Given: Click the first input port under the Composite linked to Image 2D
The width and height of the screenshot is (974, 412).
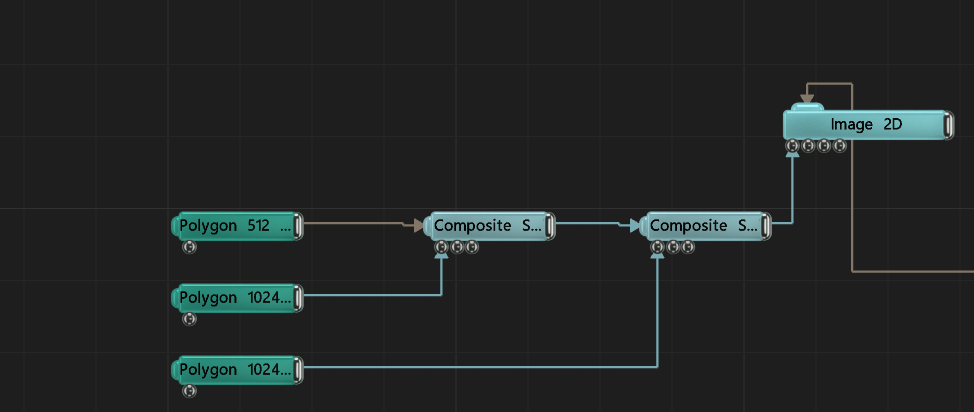Looking at the screenshot, I should (658, 247).
